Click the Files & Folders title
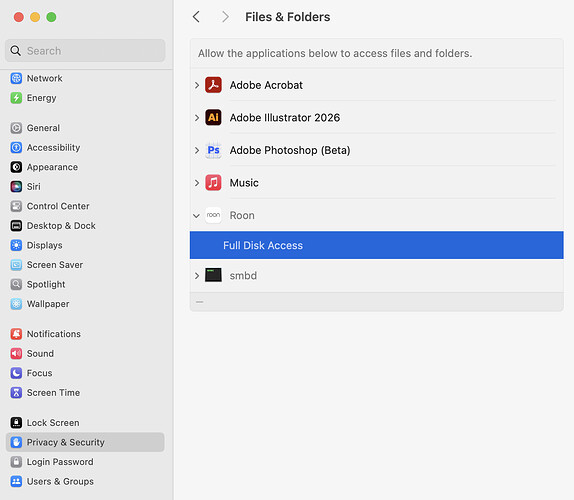 pyautogui.click(x=287, y=17)
